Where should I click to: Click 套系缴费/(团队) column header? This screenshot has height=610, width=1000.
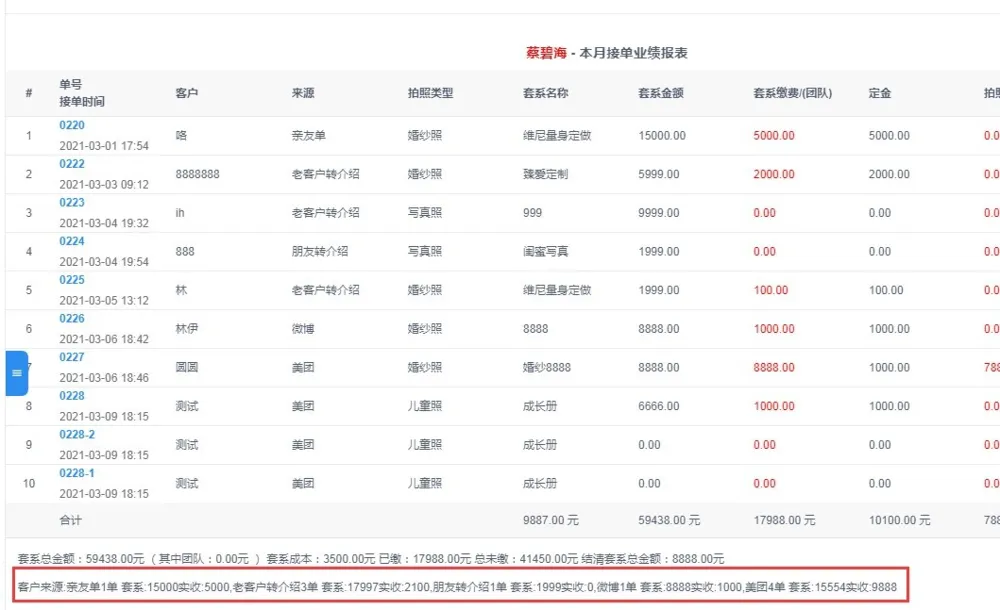tap(792, 93)
